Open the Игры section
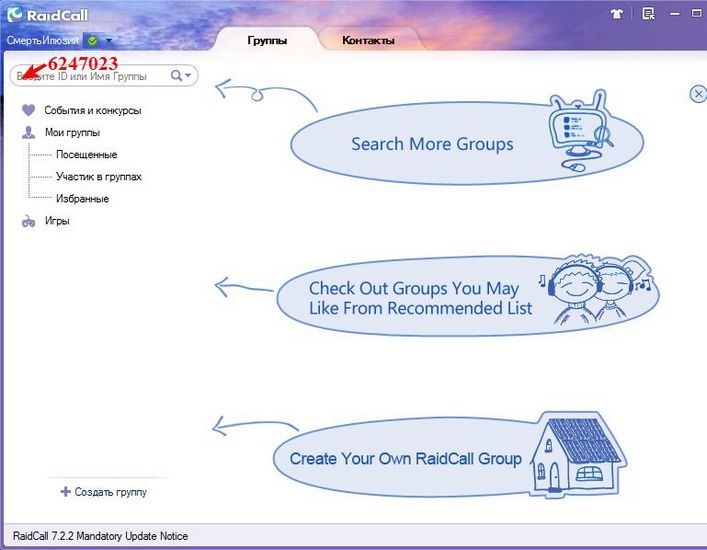 point(57,220)
